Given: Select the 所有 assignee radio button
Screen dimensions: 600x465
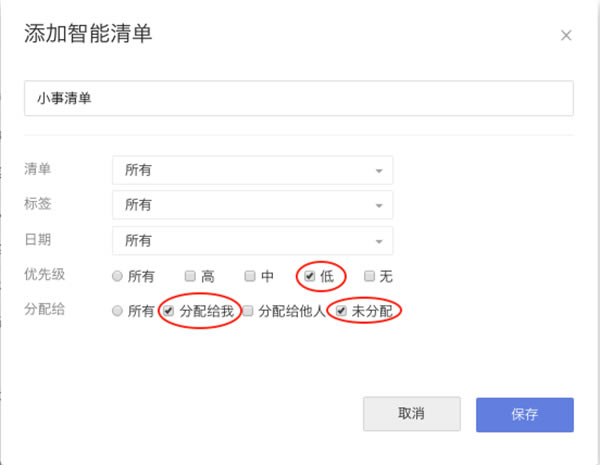Looking at the screenshot, I should 118,312.
